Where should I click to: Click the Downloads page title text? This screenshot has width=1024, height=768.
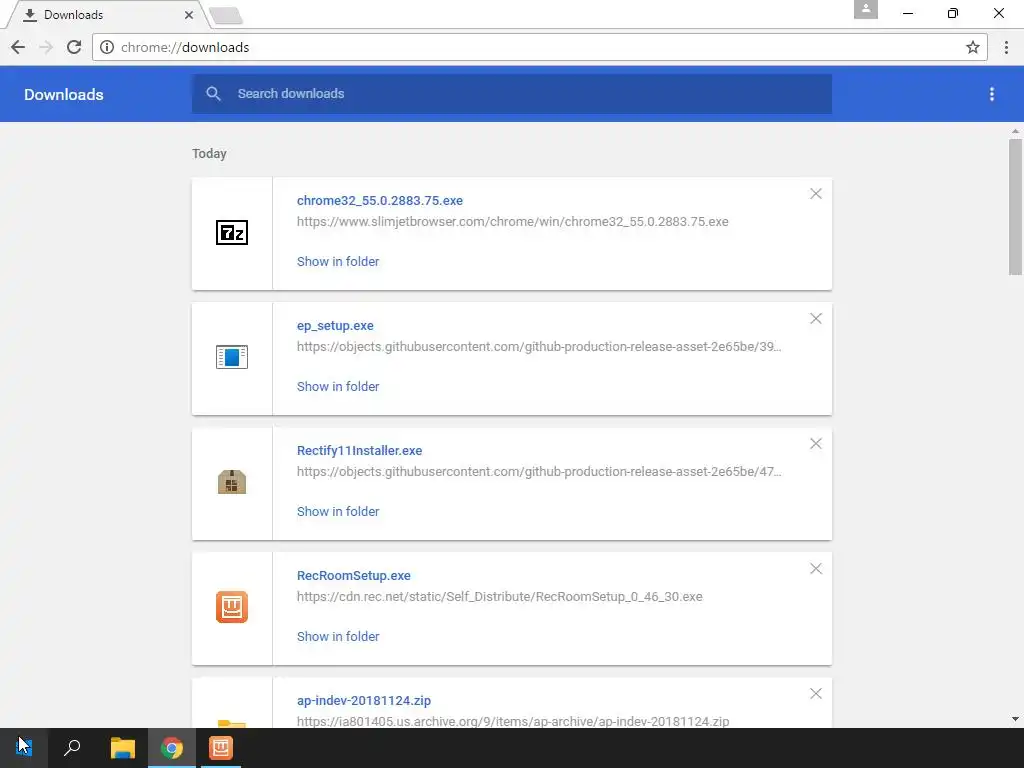(x=63, y=95)
